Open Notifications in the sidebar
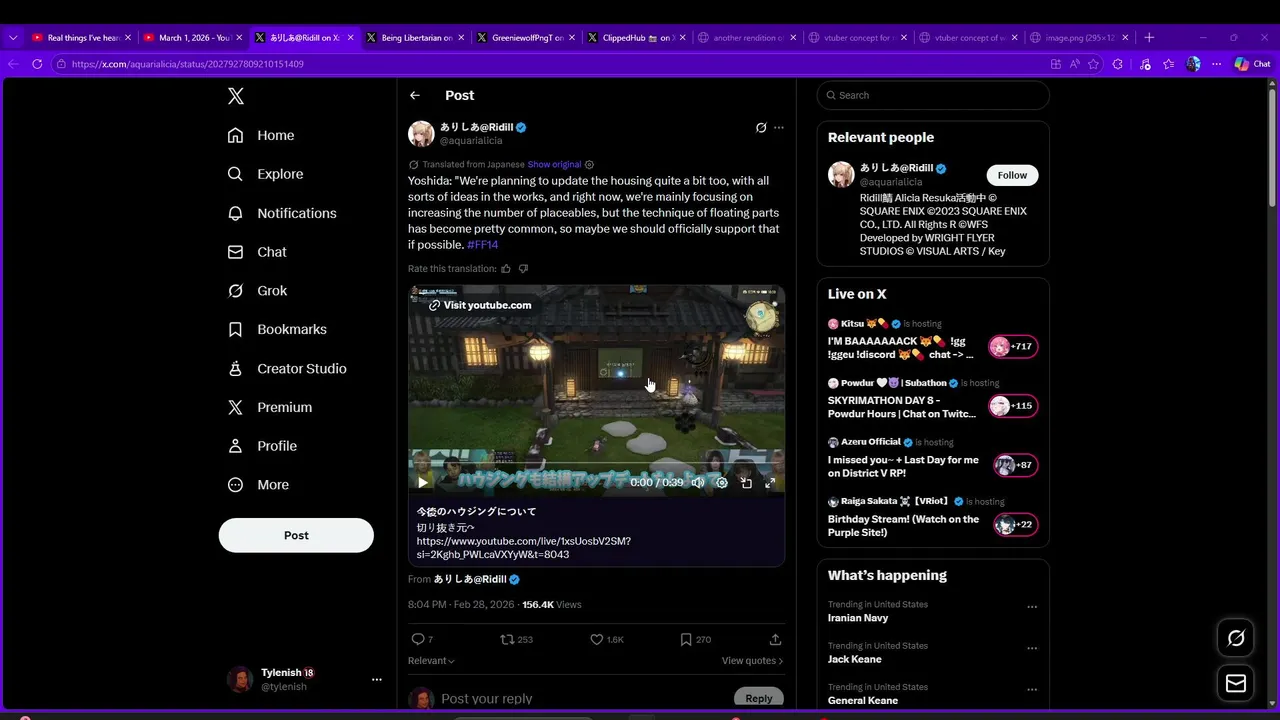Viewport: 1280px width, 720px height. (x=282, y=213)
